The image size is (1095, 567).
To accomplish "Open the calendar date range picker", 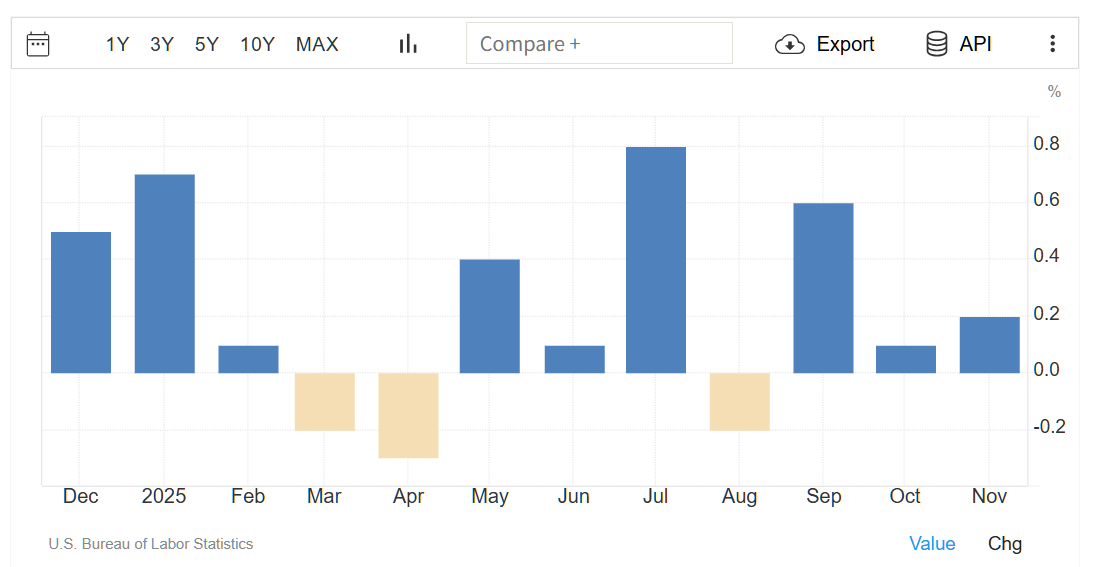I will coord(38,44).
